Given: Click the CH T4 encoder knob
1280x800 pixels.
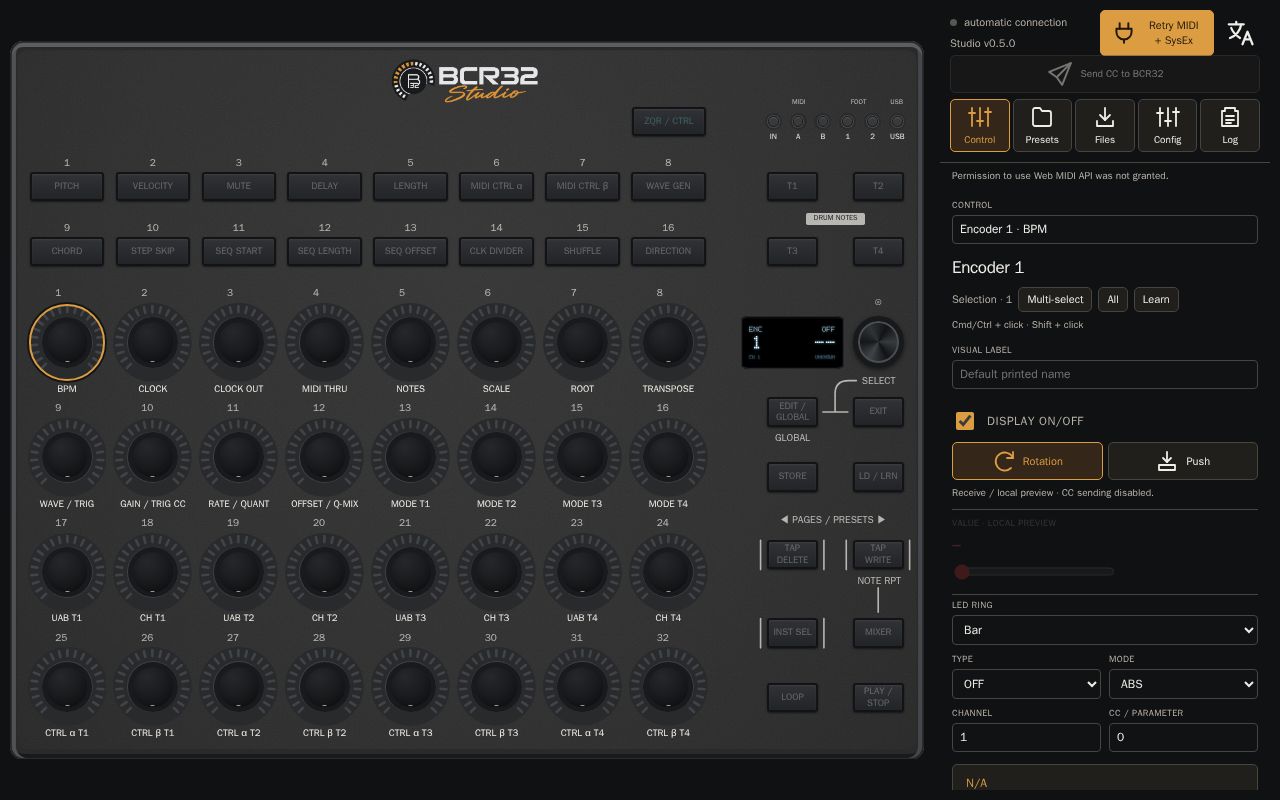Looking at the screenshot, I should click(668, 571).
